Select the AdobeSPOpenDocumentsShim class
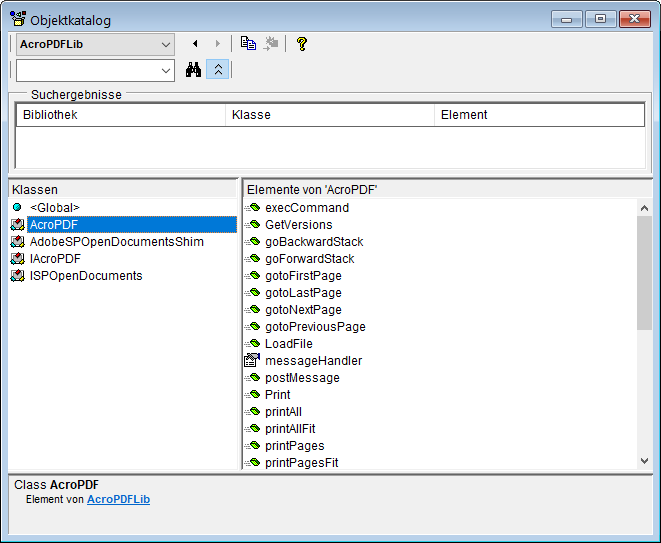This screenshot has width=661, height=543. pyautogui.click(x=116, y=242)
